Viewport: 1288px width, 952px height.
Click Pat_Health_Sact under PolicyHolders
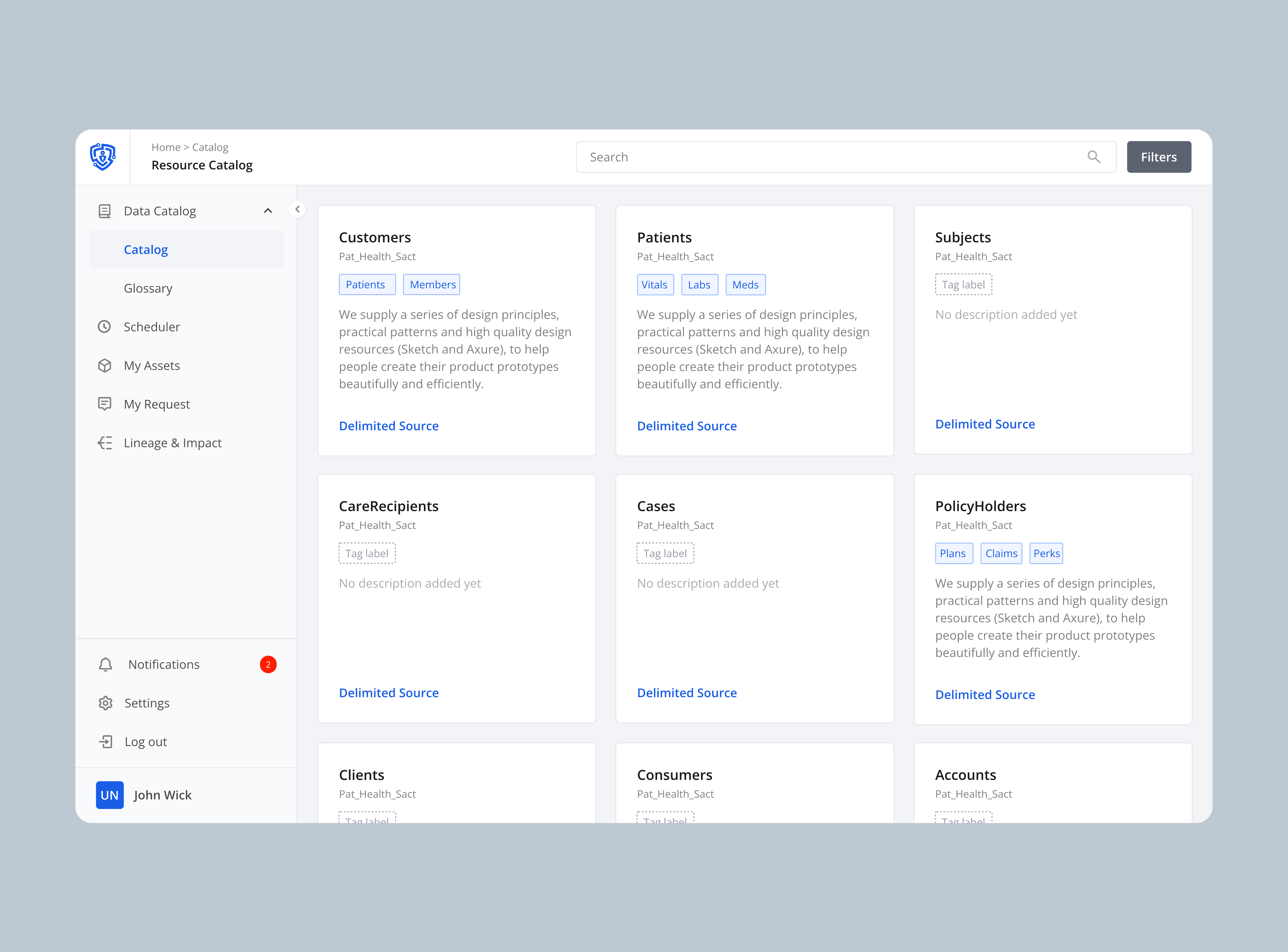(973, 525)
